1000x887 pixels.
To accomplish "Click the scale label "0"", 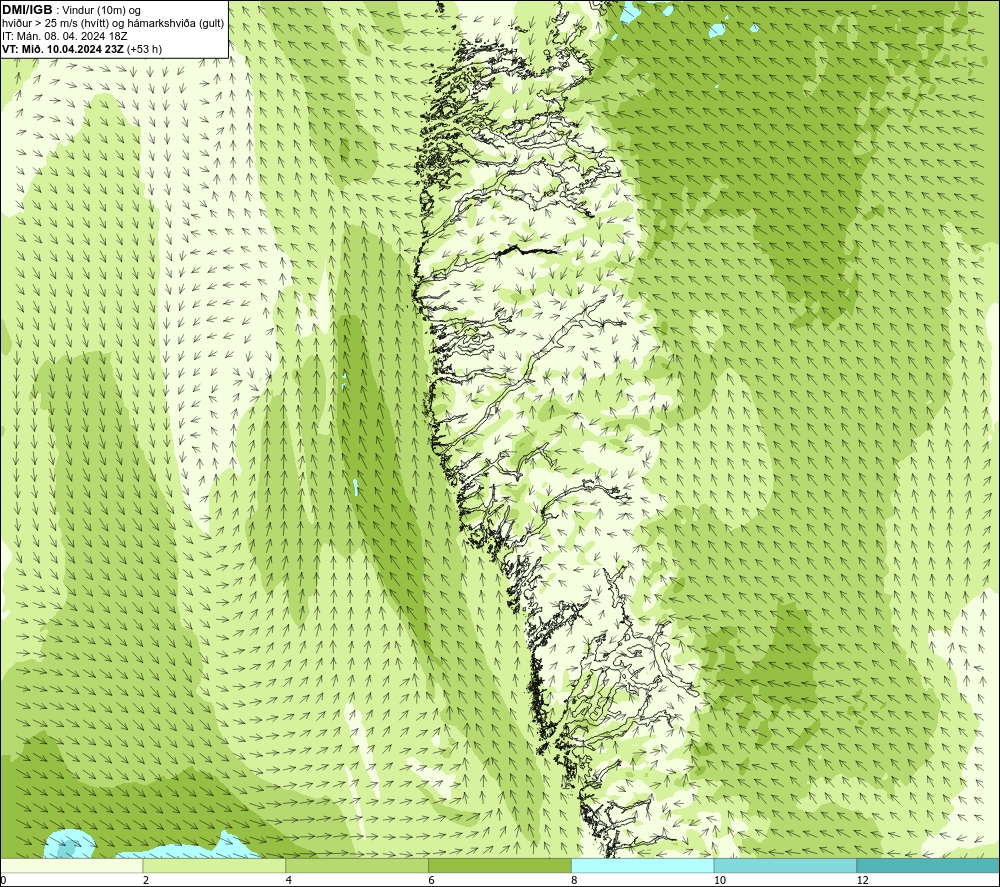I will [3, 880].
